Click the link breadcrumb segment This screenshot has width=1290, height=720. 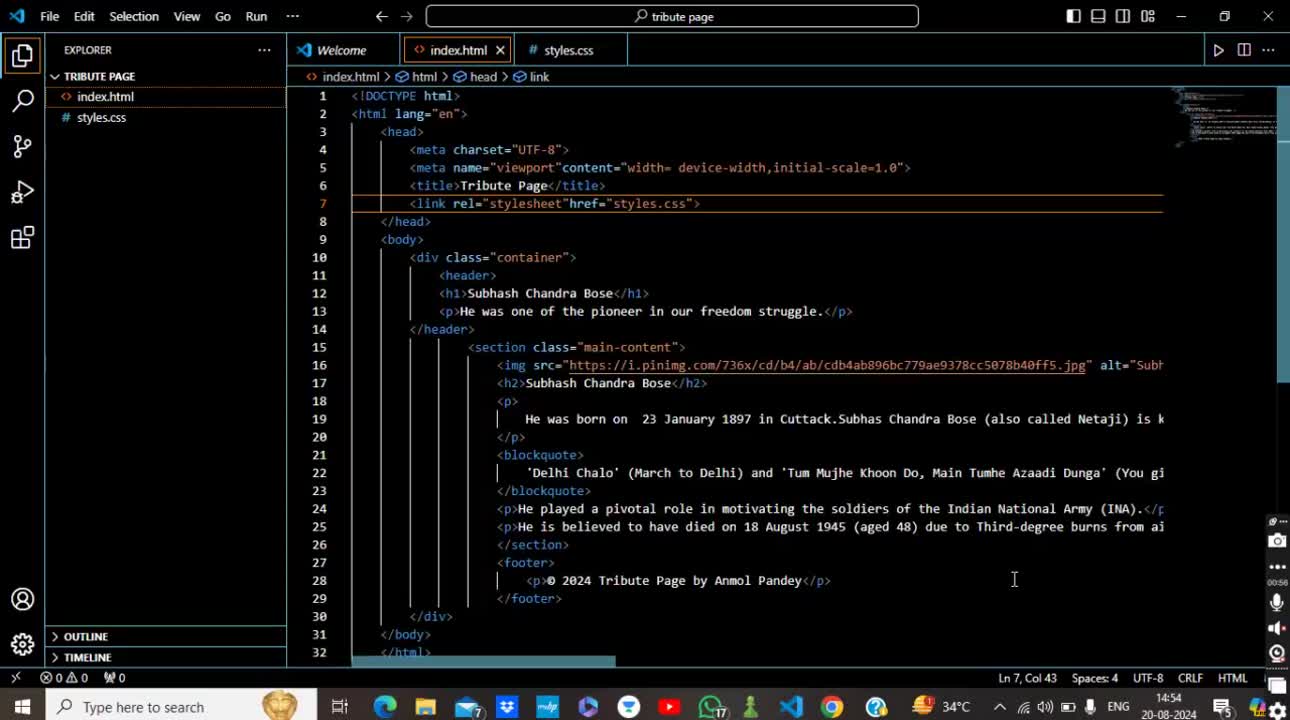530,76
